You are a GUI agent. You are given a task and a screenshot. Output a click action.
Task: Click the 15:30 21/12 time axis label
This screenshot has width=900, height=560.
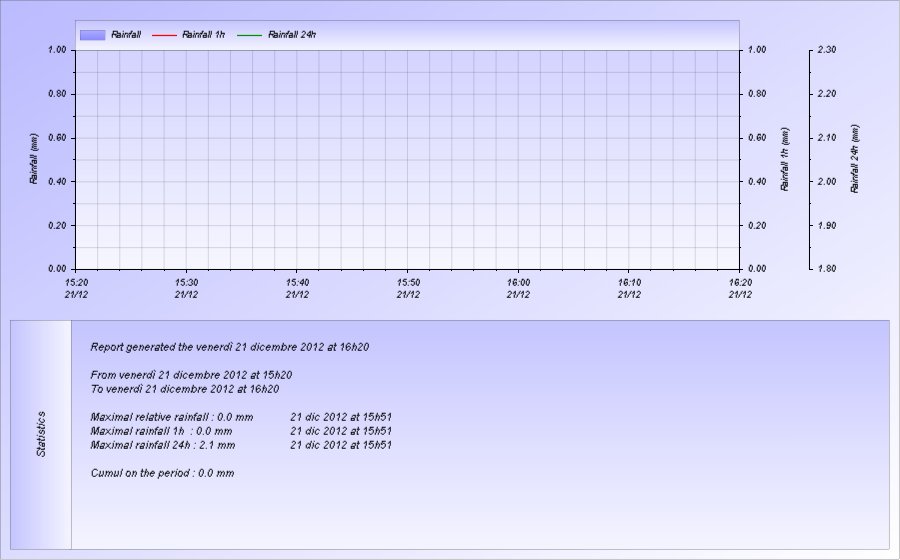pyautogui.click(x=187, y=289)
